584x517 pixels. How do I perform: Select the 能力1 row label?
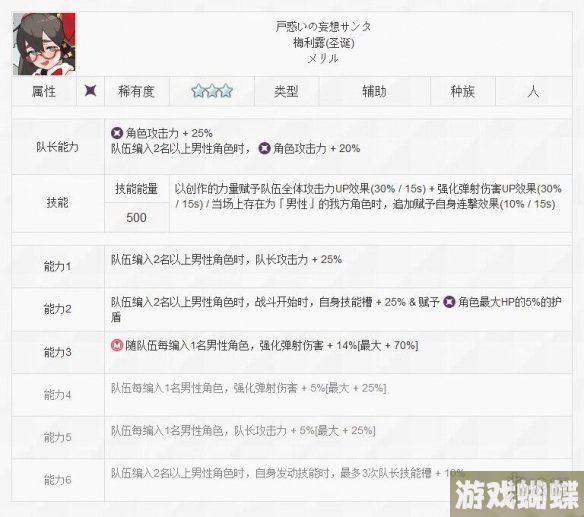(58, 266)
